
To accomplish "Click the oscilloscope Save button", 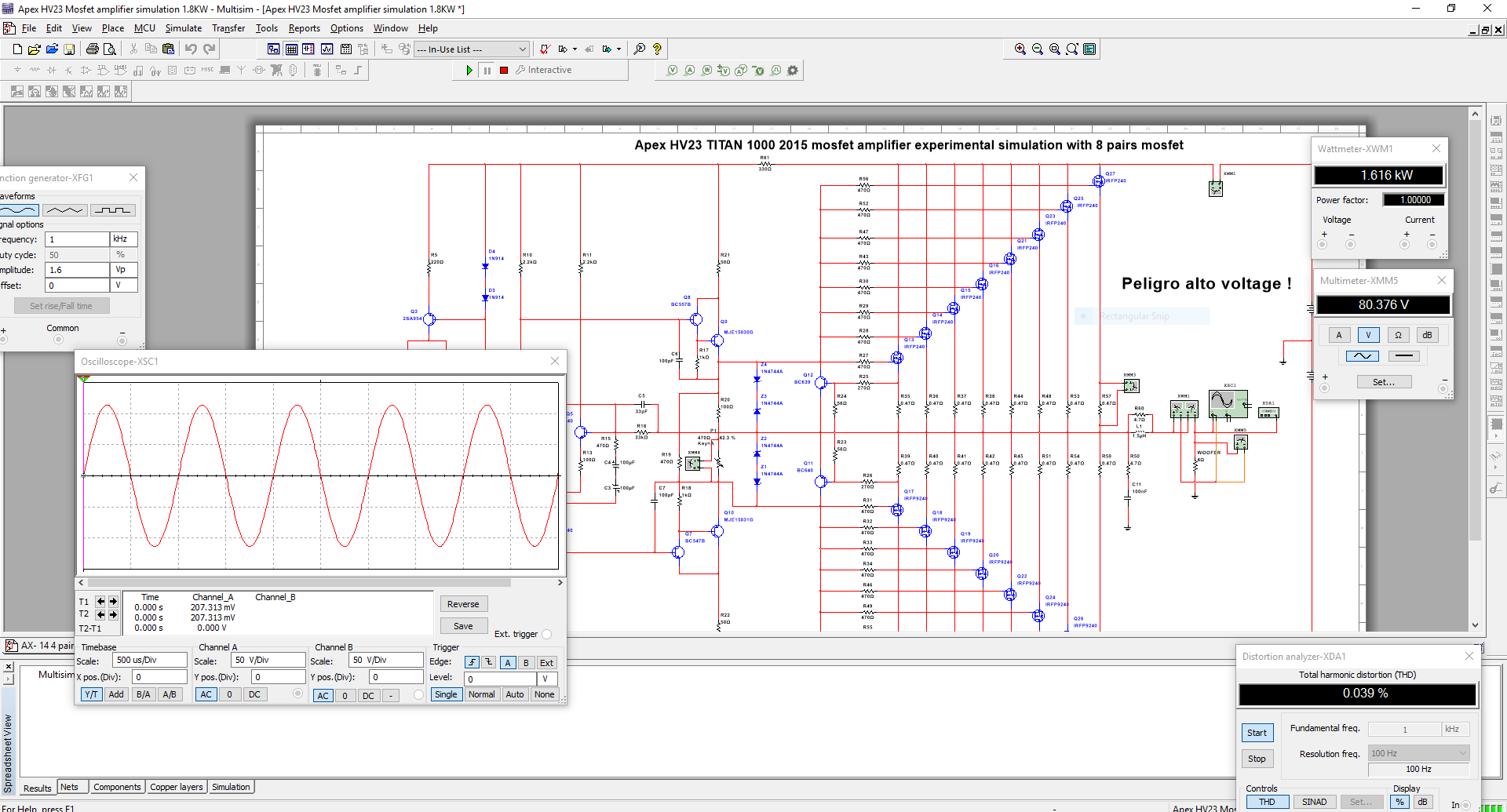I will [463, 626].
